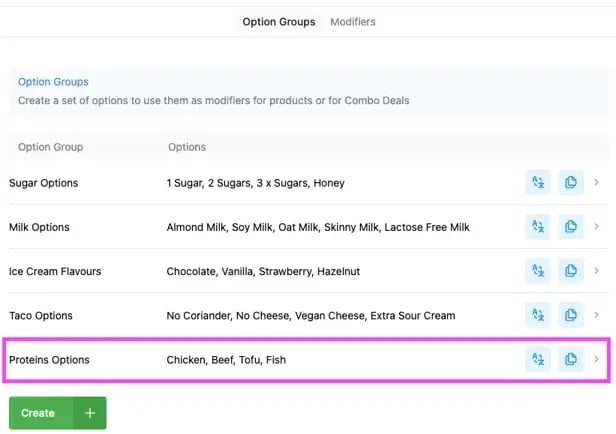This screenshot has width=616, height=434.
Task: Duplicate the Milk Options group
Action: [x=570, y=227]
